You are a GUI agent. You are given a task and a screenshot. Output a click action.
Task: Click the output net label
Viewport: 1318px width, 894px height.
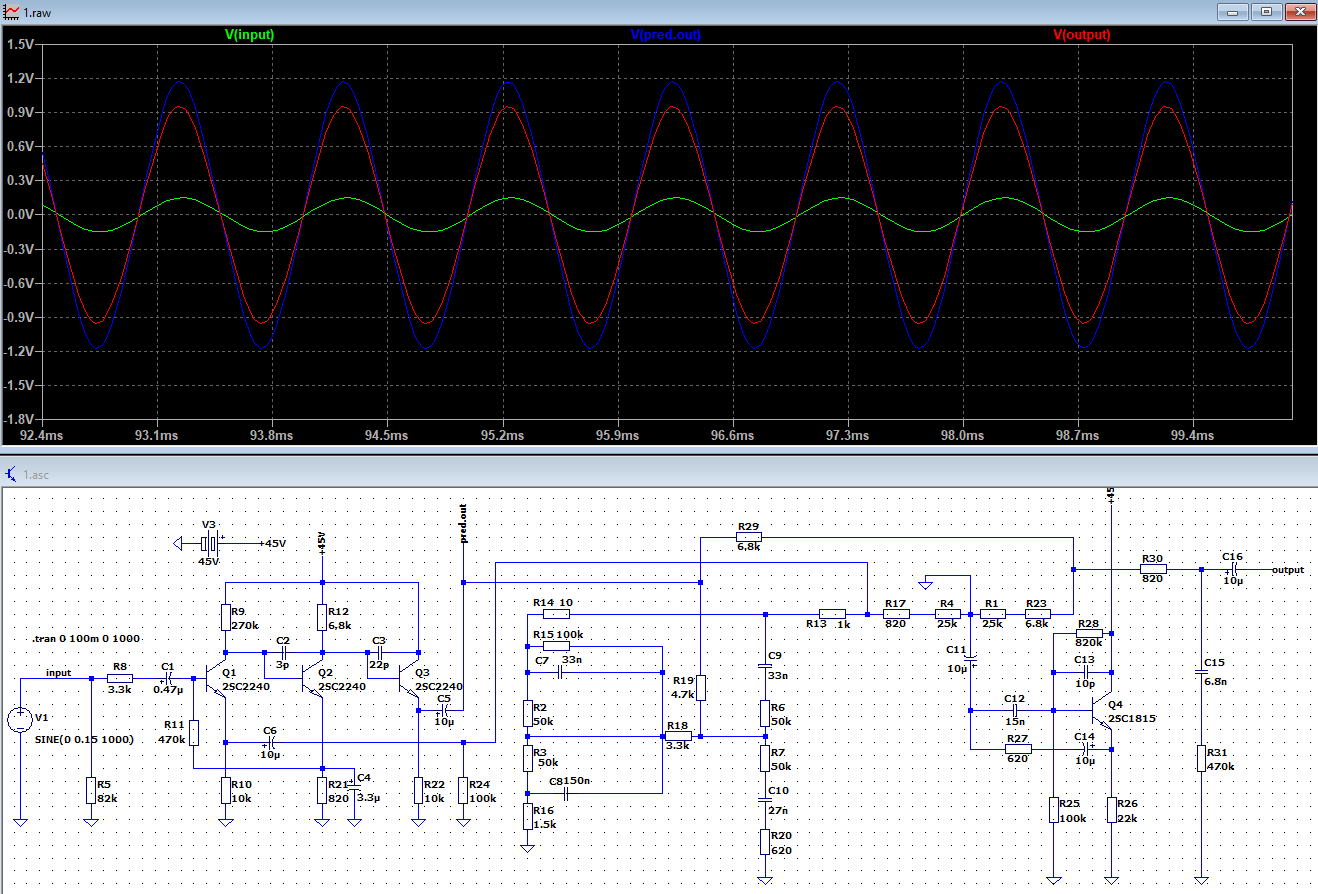(1288, 569)
